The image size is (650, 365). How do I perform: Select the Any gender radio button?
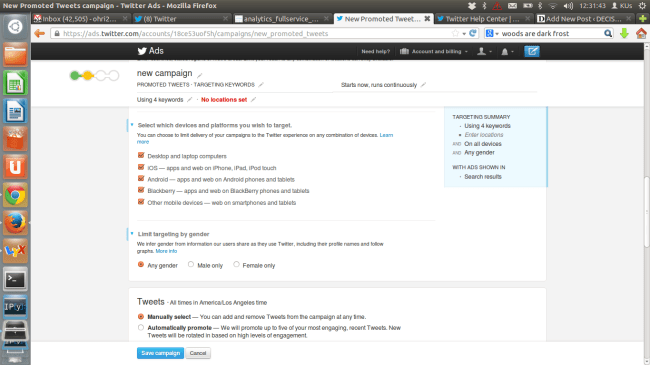tap(141, 265)
